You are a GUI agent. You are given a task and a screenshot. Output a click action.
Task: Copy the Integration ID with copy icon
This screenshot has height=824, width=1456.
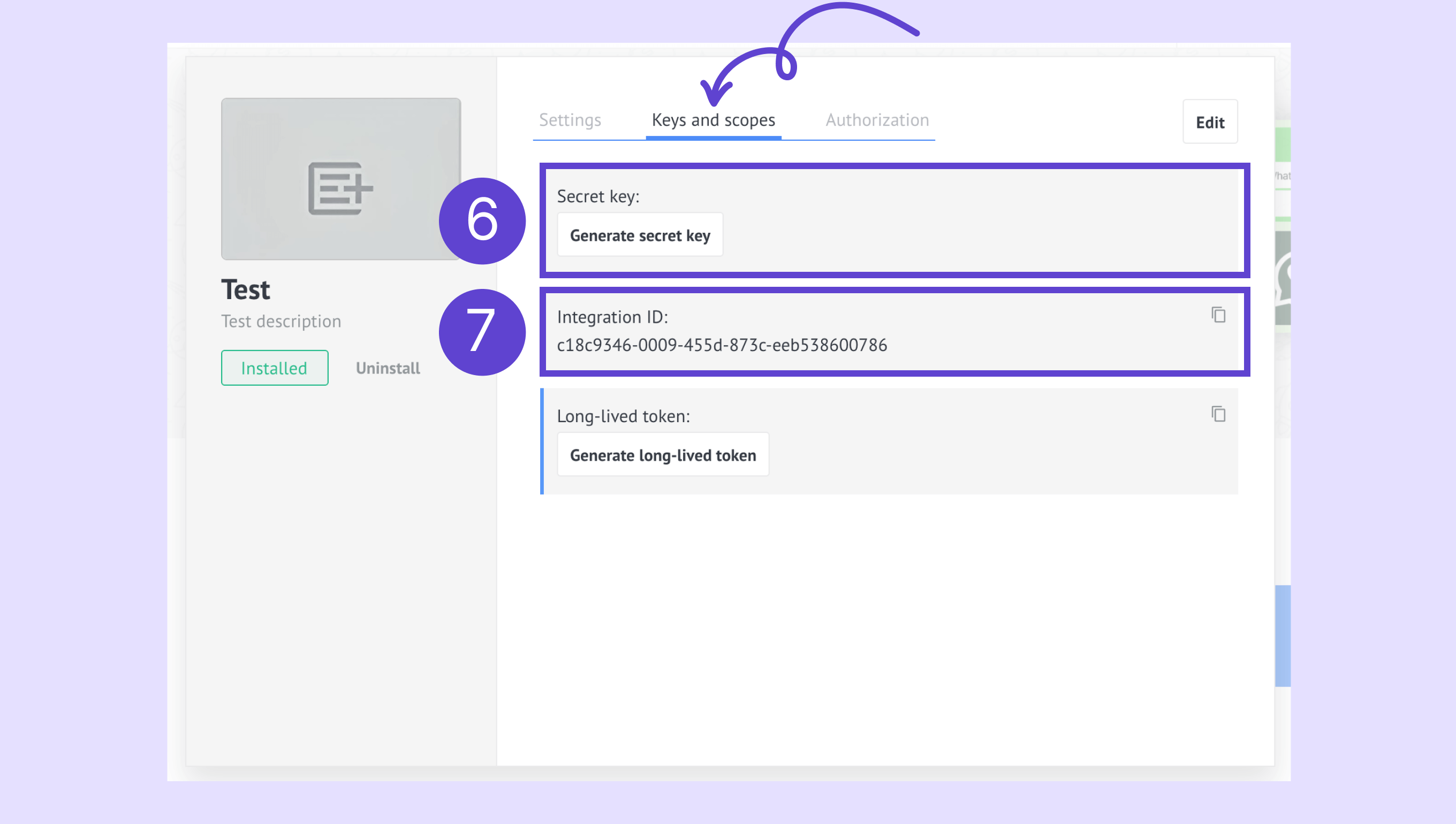[1218, 315]
